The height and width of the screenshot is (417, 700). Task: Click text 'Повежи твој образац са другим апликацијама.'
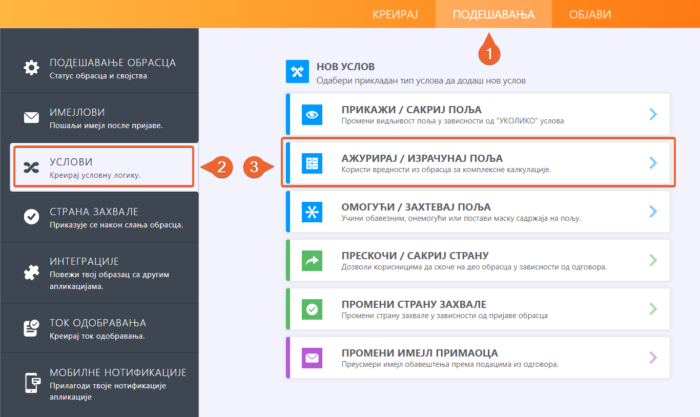[x=109, y=280]
